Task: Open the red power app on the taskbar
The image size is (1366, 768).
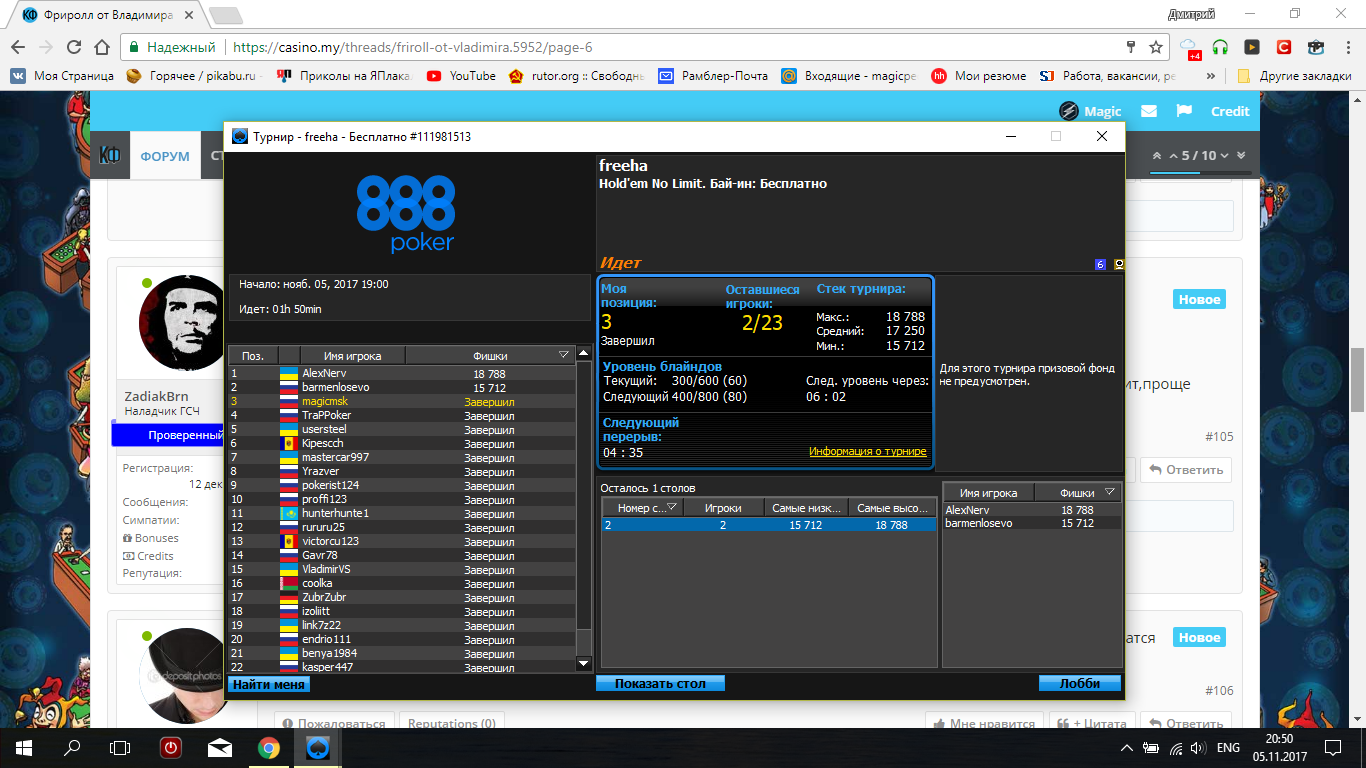Action: pos(171,747)
